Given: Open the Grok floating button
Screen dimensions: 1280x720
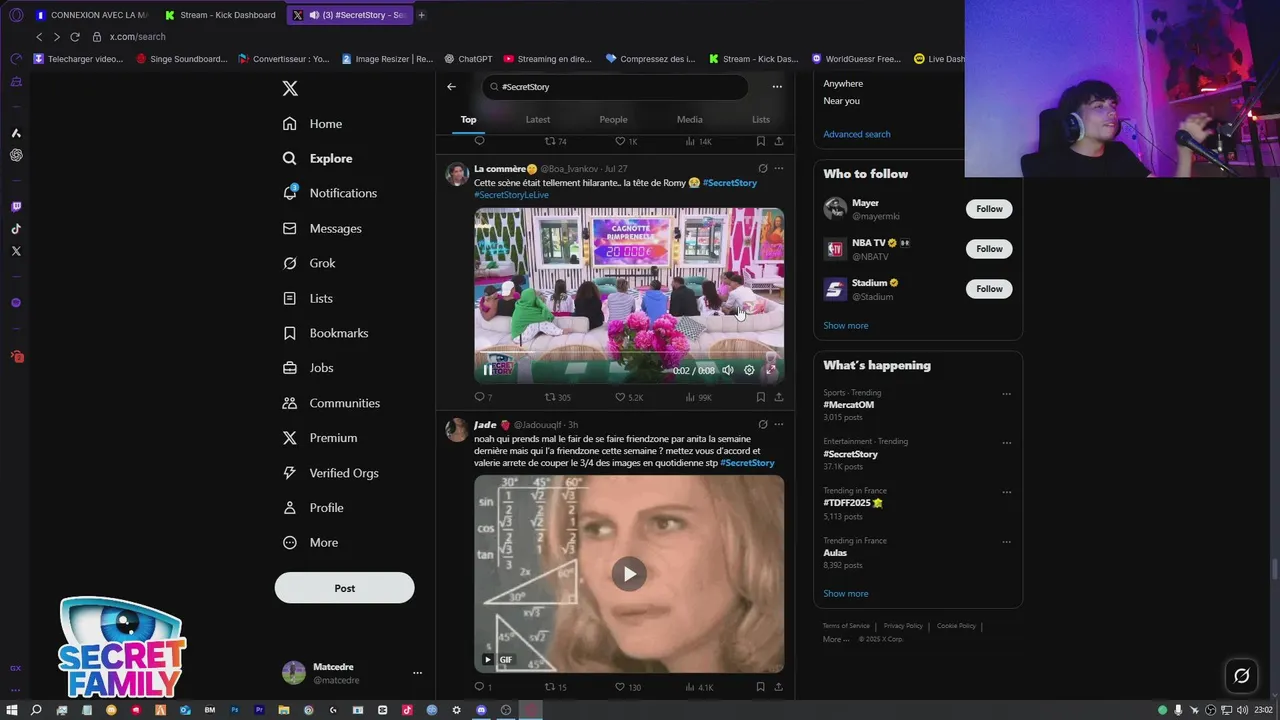Looking at the screenshot, I should click(x=1241, y=676).
